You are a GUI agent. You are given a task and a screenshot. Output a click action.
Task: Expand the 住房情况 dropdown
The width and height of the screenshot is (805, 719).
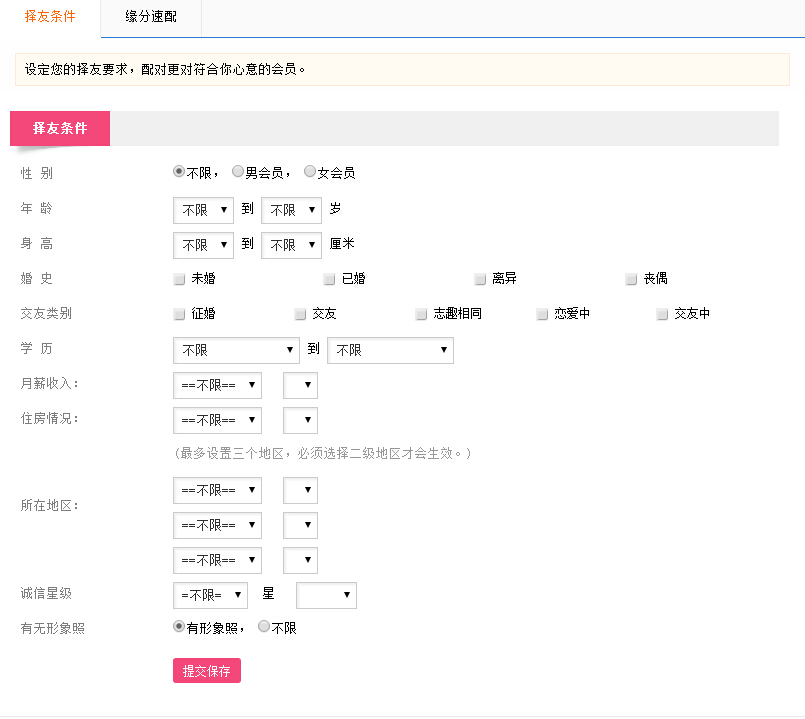coord(217,420)
